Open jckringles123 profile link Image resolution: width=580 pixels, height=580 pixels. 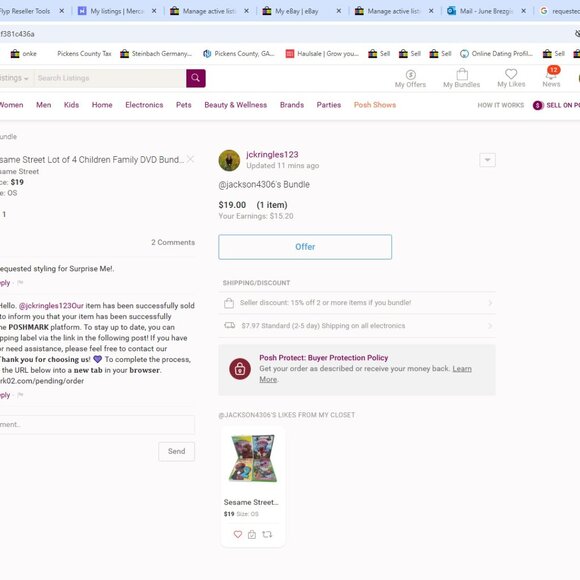(x=272, y=155)
